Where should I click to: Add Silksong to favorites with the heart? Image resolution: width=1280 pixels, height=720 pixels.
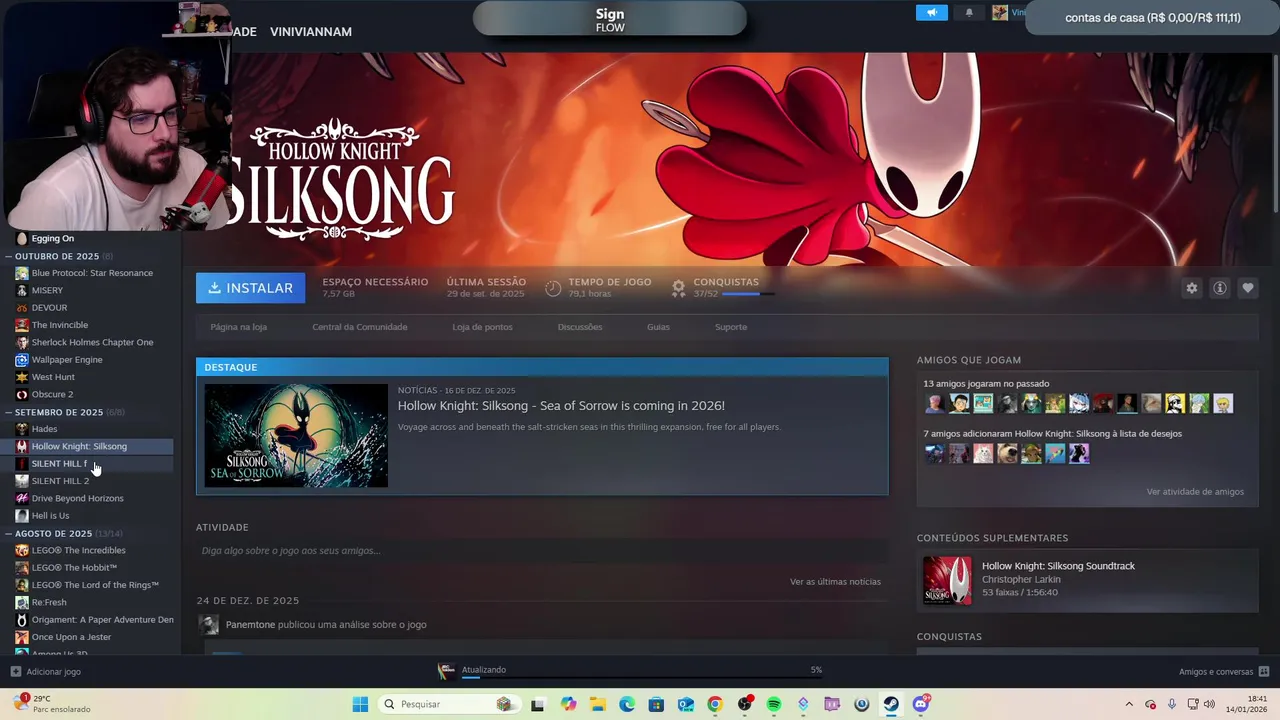click(1247, 288)
